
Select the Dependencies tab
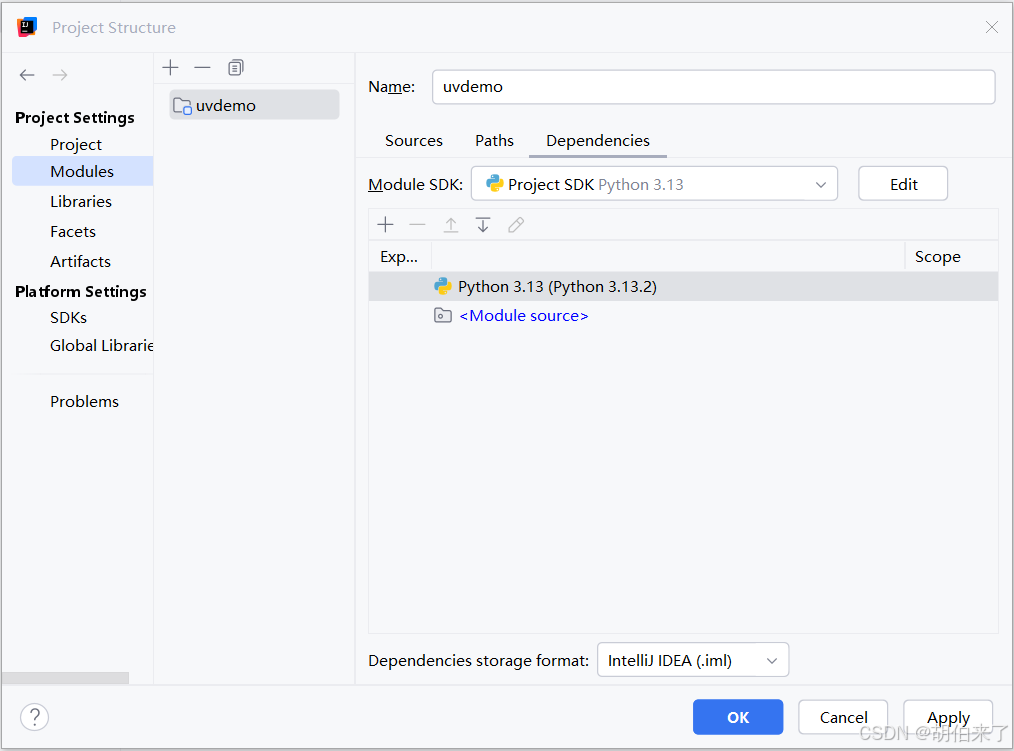[x=598, y=140]
